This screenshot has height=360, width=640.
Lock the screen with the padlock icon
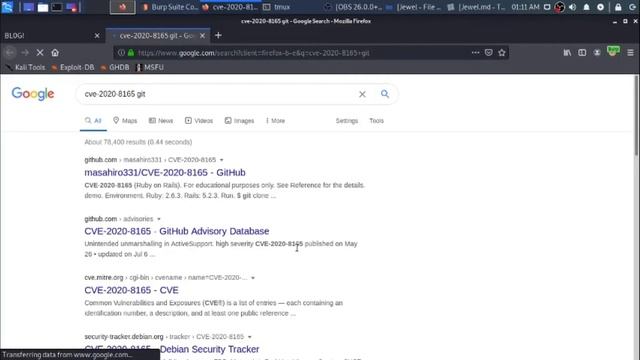[x=618, y=7]
